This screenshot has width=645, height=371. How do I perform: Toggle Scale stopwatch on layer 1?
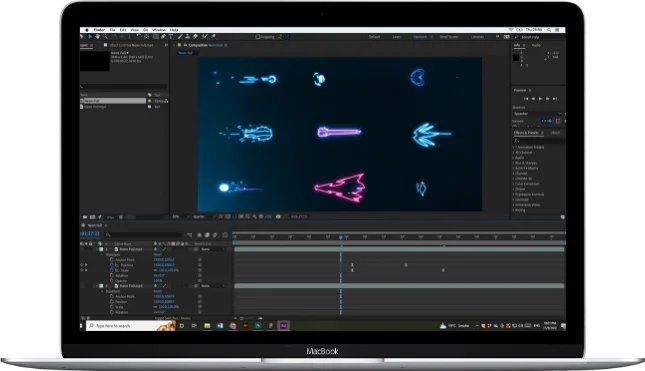(x=112, y=270)
